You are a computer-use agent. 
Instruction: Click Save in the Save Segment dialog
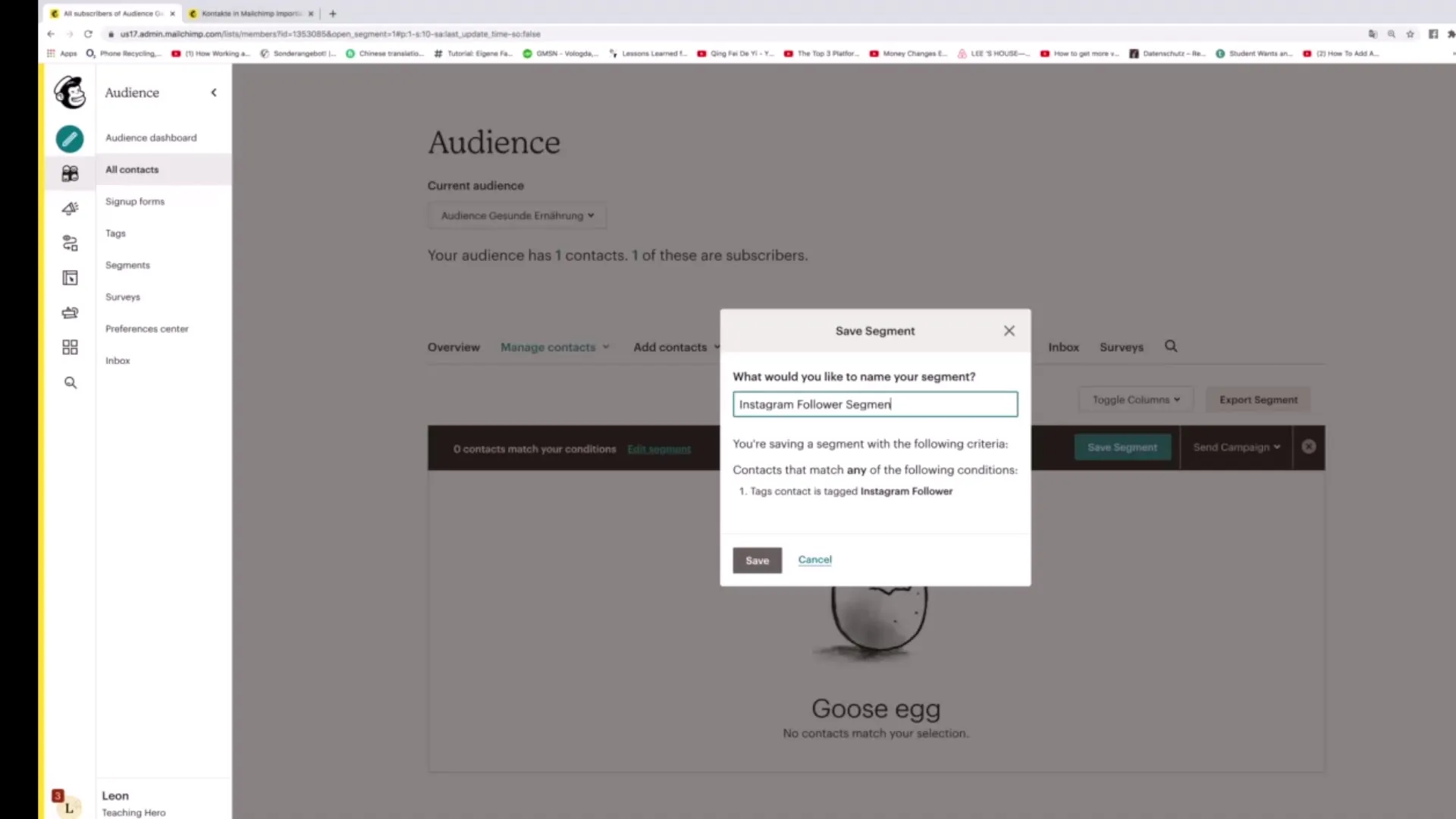coord(757,560)
